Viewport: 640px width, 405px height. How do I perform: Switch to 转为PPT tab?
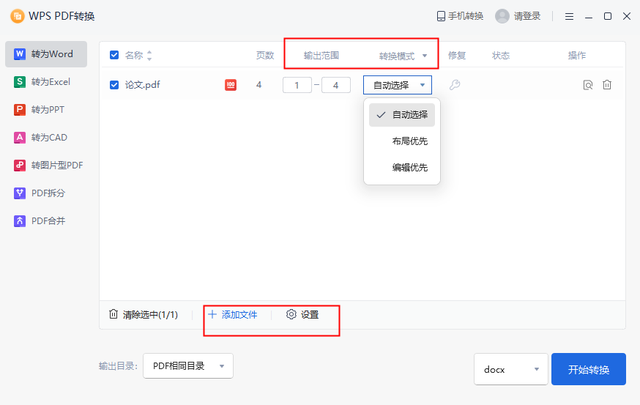(46, 109)
